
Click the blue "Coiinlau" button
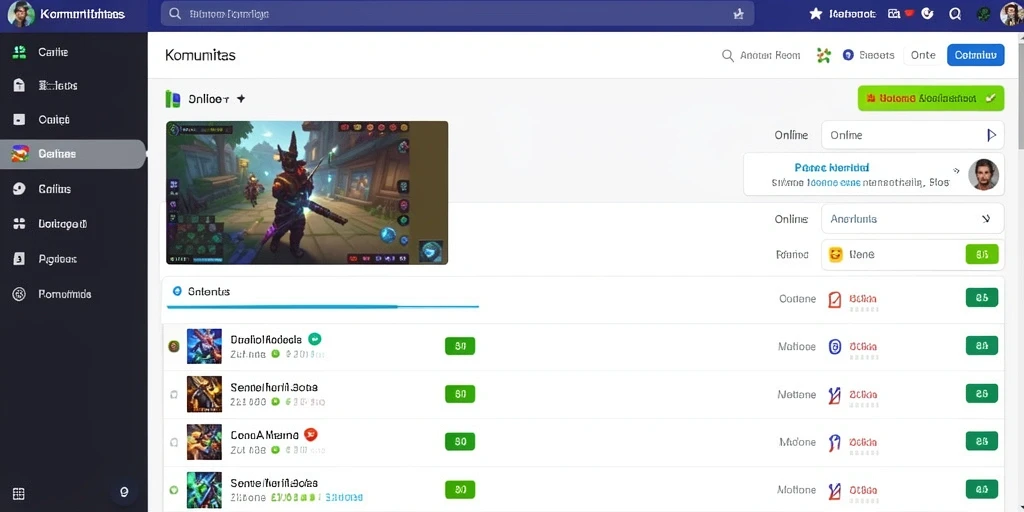tap(976, 56)
